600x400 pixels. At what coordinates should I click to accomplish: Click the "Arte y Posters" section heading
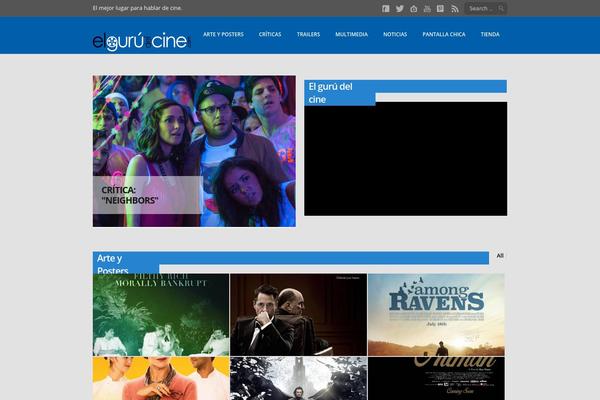coord(113,264)
